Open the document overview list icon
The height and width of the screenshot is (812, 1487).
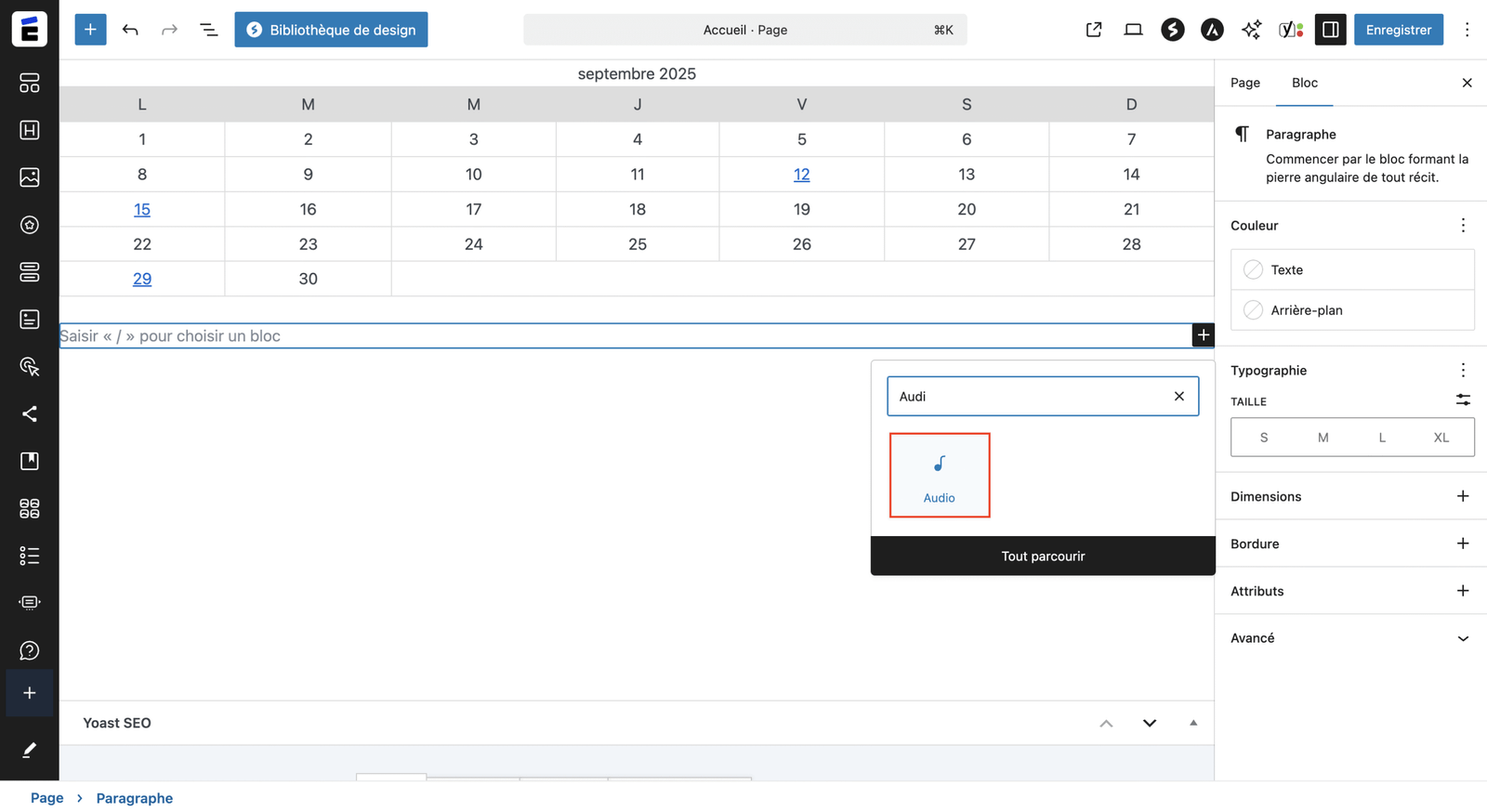209,30
